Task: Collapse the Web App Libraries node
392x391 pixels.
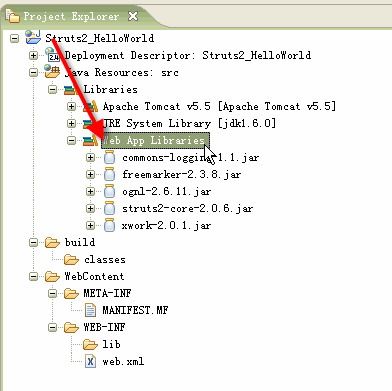Action: [71, 140]
